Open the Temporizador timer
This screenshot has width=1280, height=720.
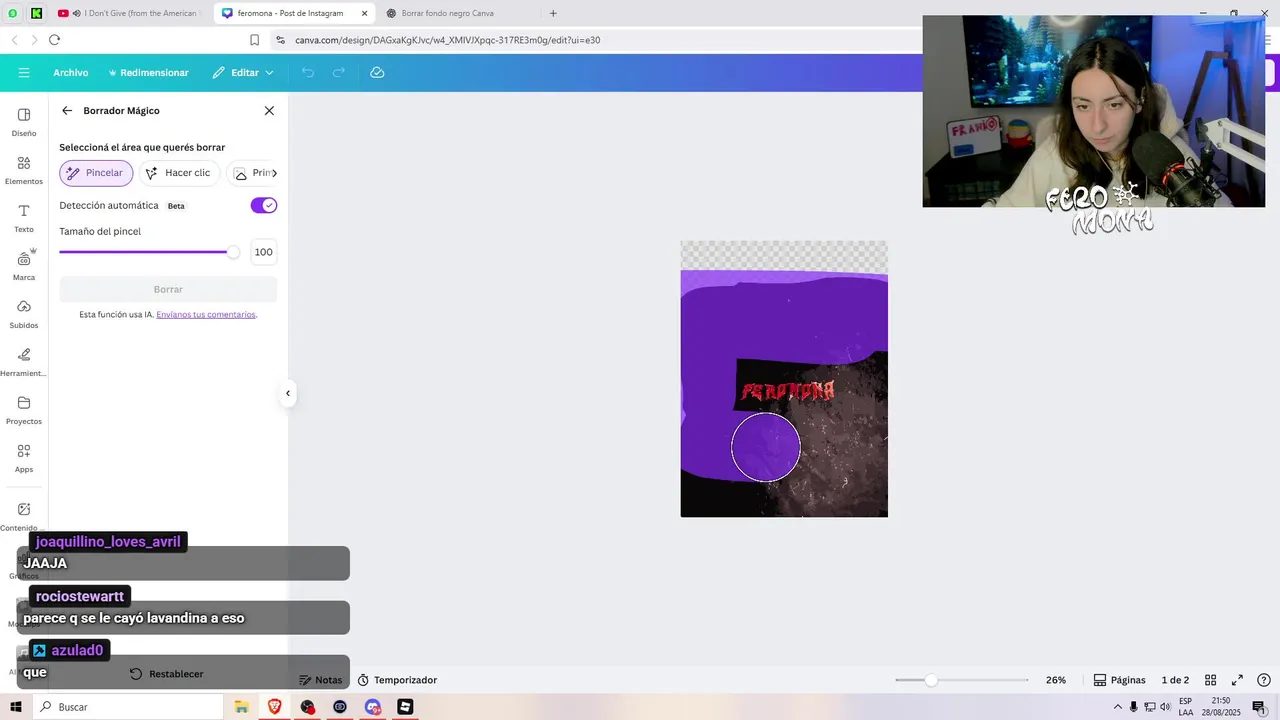tap(397, 680)
